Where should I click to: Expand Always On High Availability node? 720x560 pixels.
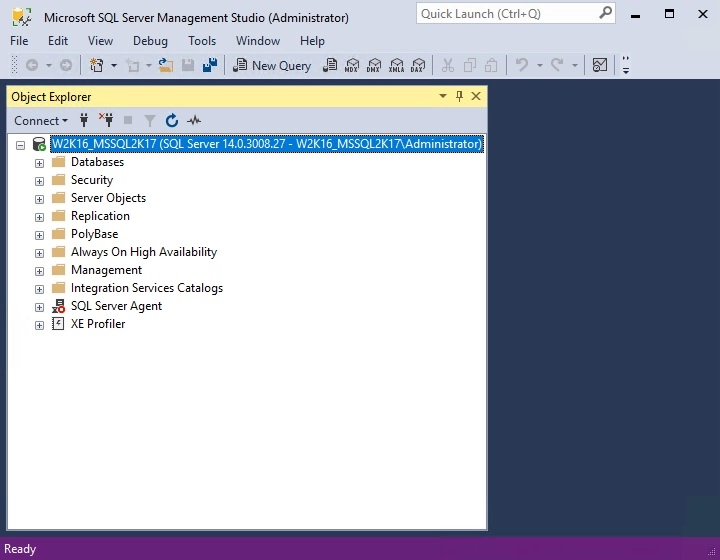click(x=39, y=253)
